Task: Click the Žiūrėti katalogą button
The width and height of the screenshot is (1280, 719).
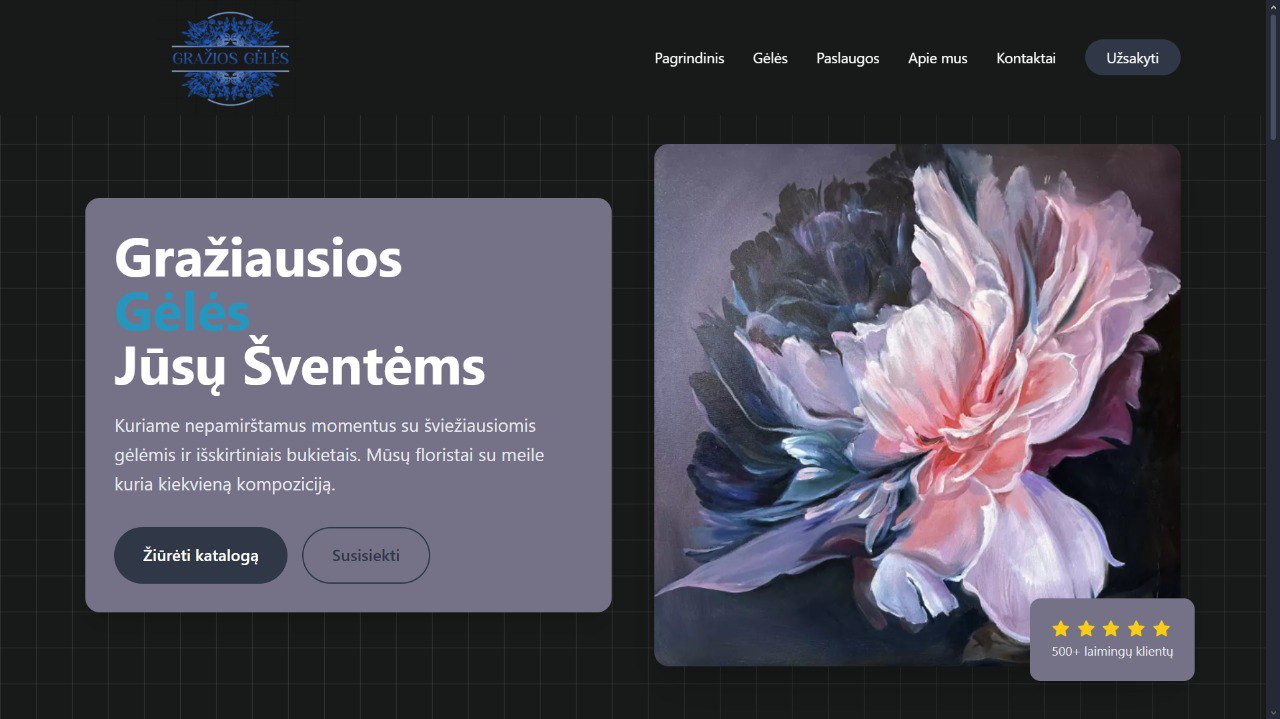Action: click(200, 555)
